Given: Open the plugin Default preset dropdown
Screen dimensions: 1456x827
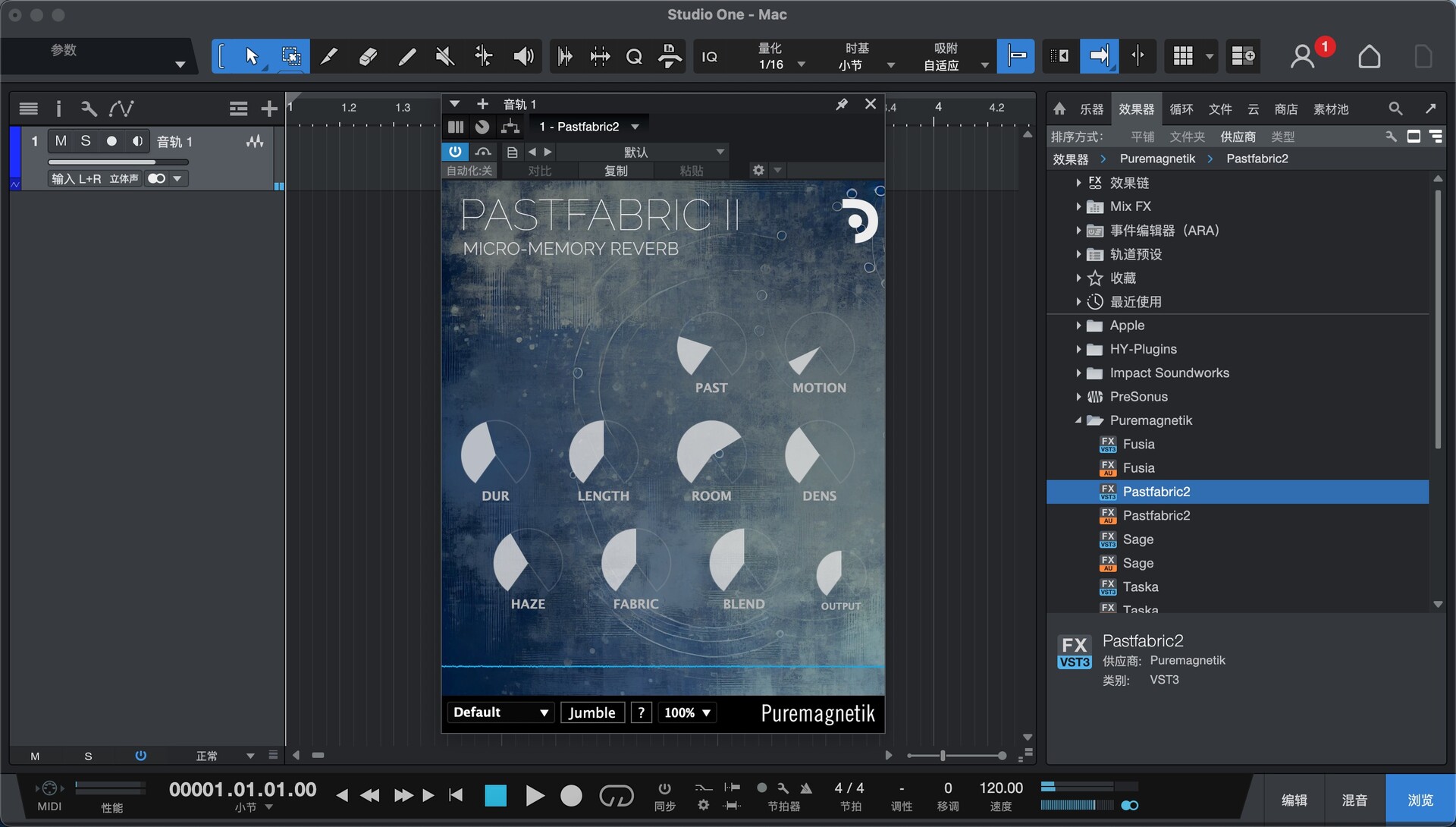Looking at the screenshot, I should coord(500,712).
